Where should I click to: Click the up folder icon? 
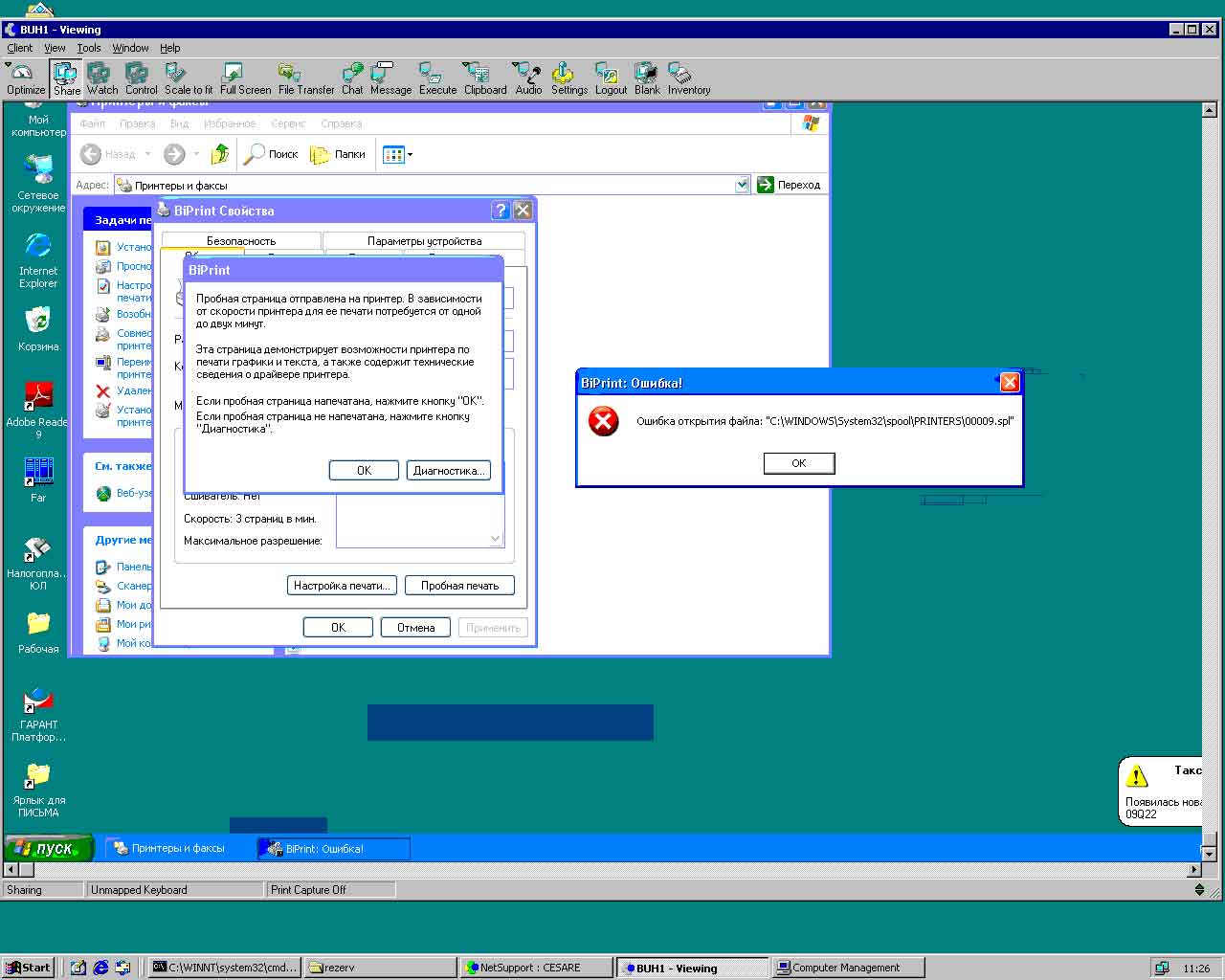point(220,154)
